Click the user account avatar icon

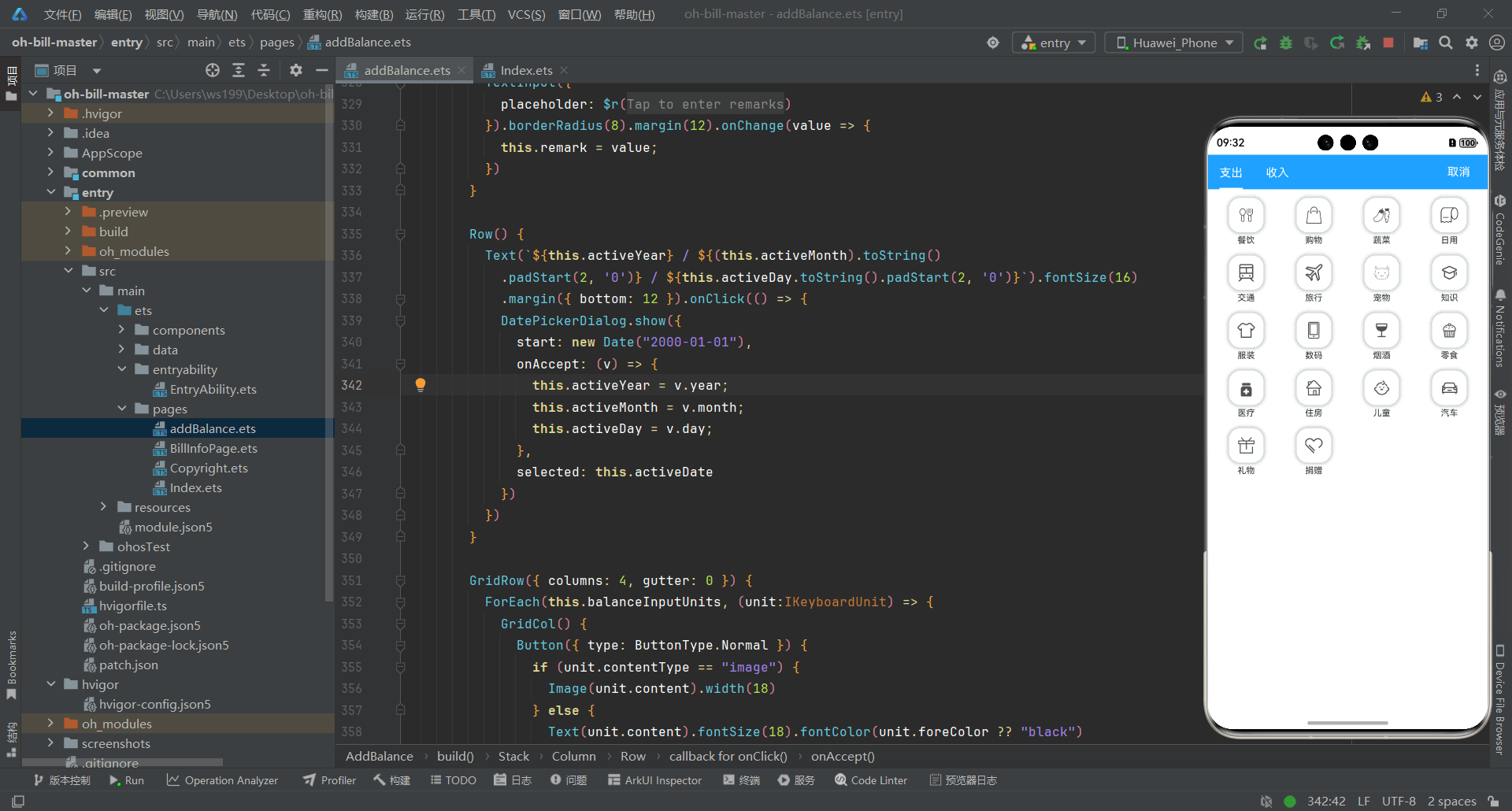point(1497,43)
